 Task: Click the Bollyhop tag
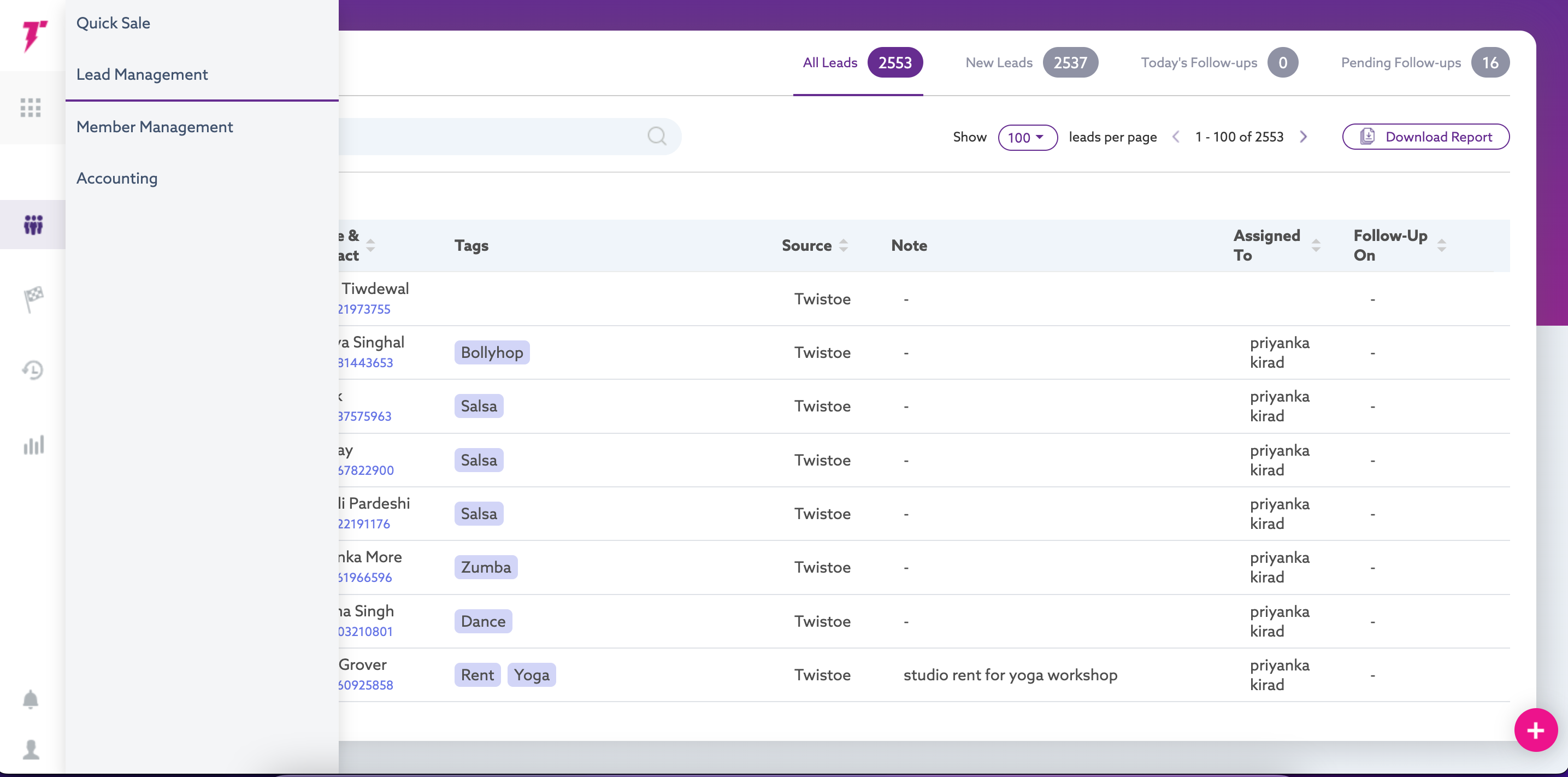click(x=492, y=352)
